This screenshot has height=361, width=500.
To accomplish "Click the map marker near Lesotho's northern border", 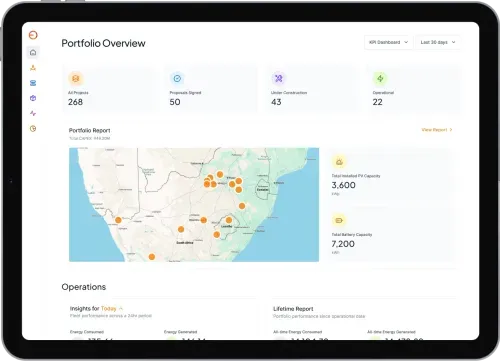I will (229, 220).
